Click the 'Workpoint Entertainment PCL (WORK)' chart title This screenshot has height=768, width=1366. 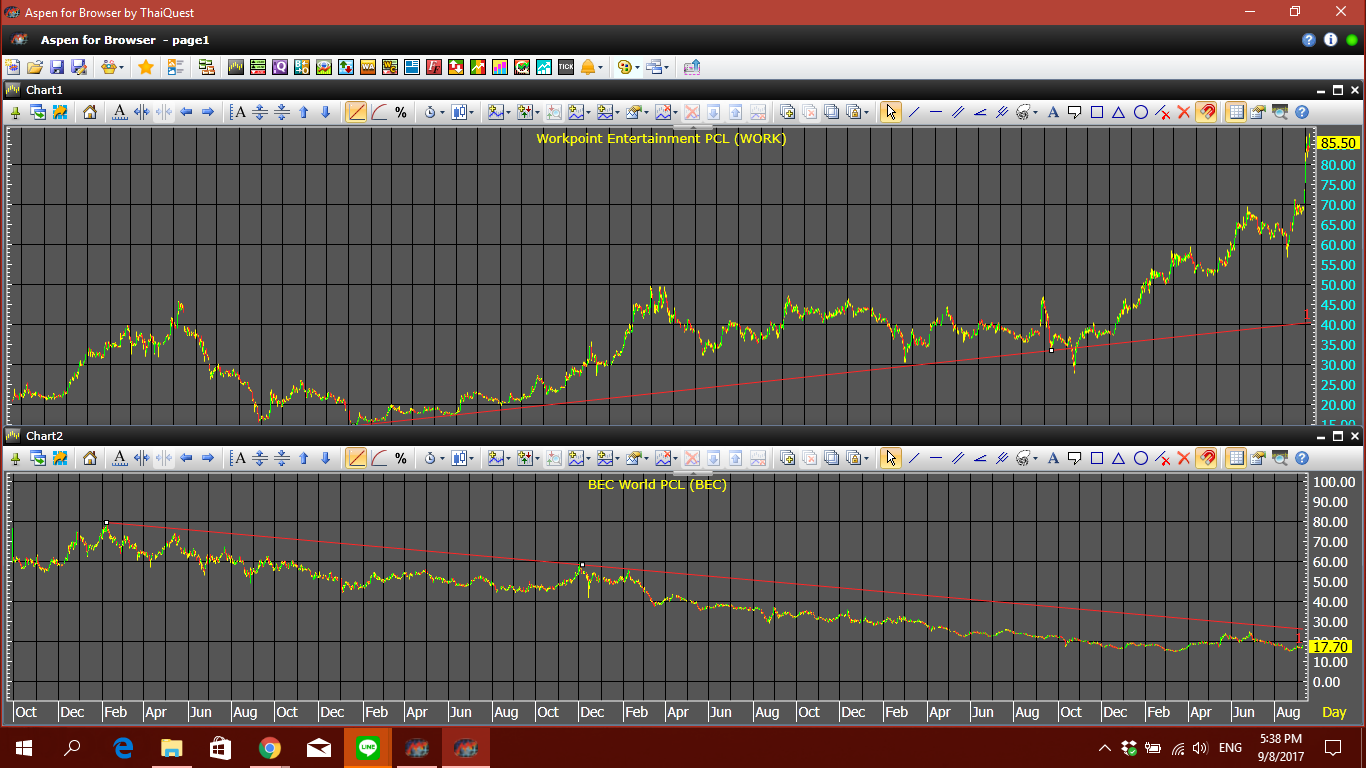point(661,139)
